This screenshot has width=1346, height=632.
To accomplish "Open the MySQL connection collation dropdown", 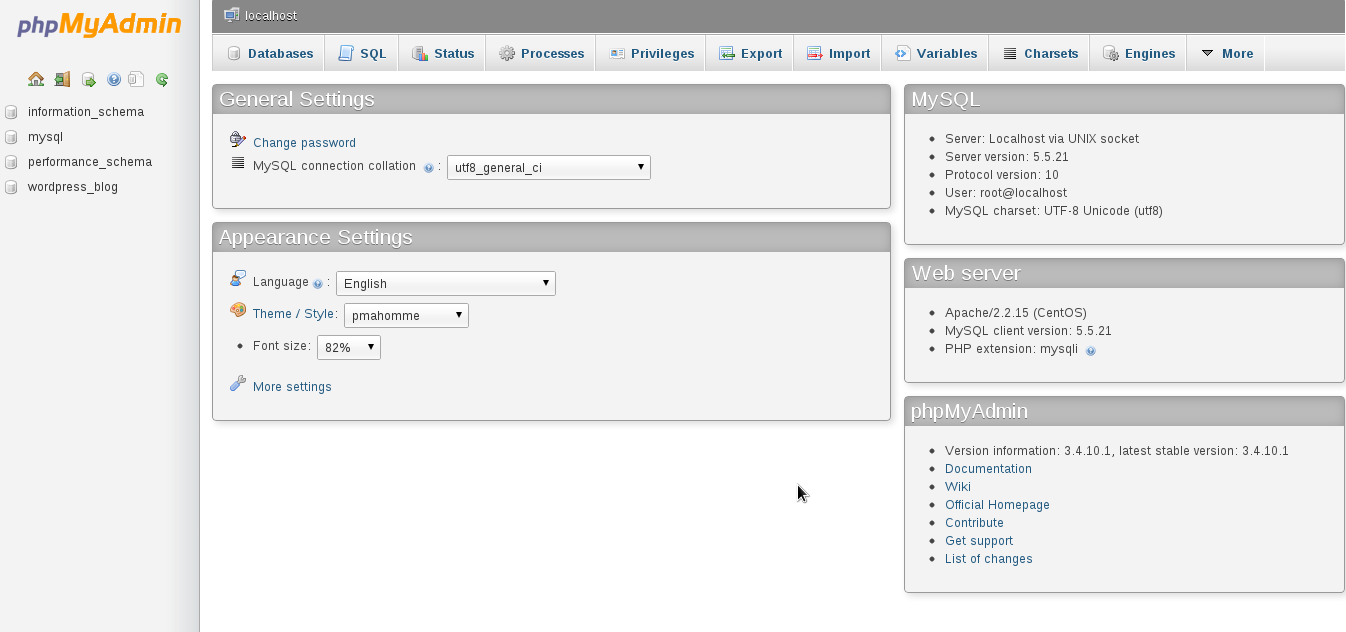I will click(548, 167).
